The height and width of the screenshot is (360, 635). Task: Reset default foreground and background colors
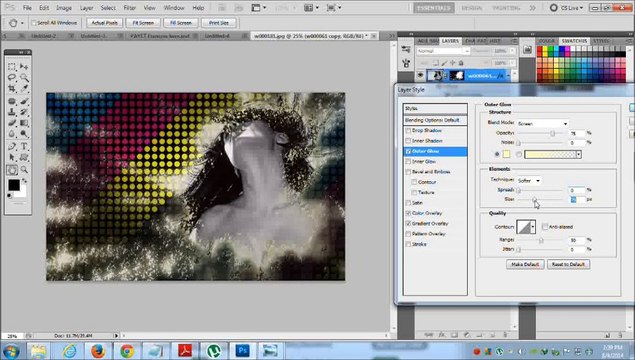pos(10,196)
